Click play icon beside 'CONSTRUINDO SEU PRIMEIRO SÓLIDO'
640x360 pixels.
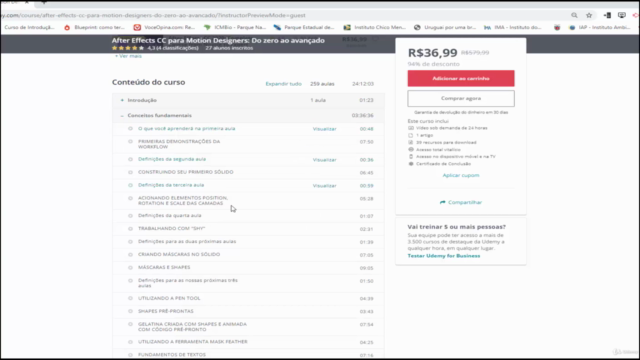click(130, 173)
